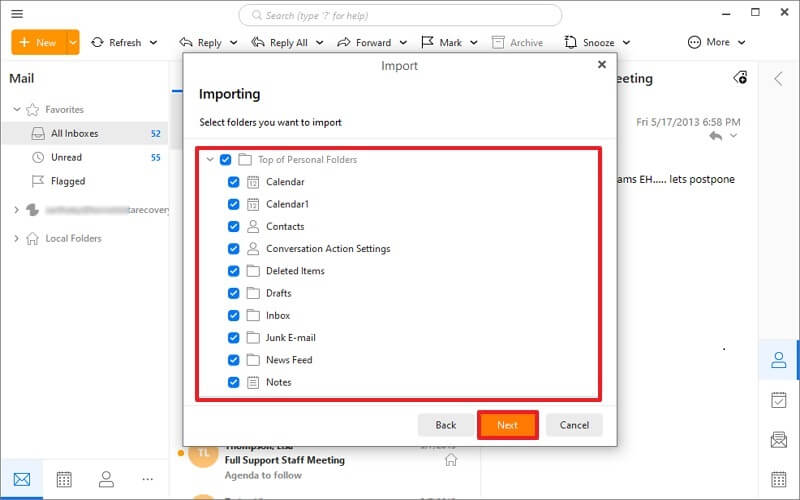Expand the Reply All dropdown arrow
This screenshot has width=800, height=500.
coord(319,43)
